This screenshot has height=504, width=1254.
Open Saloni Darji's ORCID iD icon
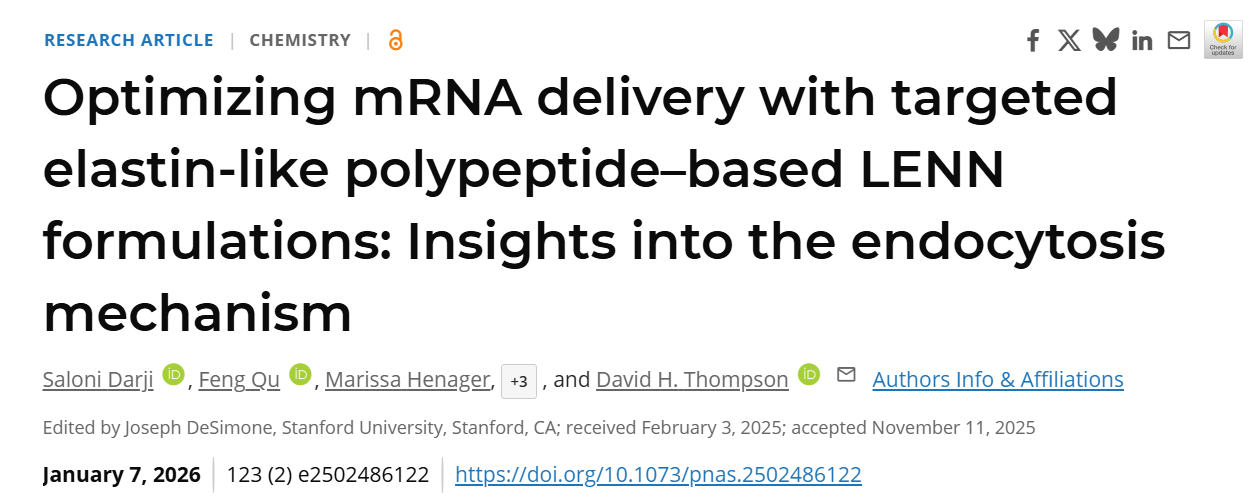[174, 375]
